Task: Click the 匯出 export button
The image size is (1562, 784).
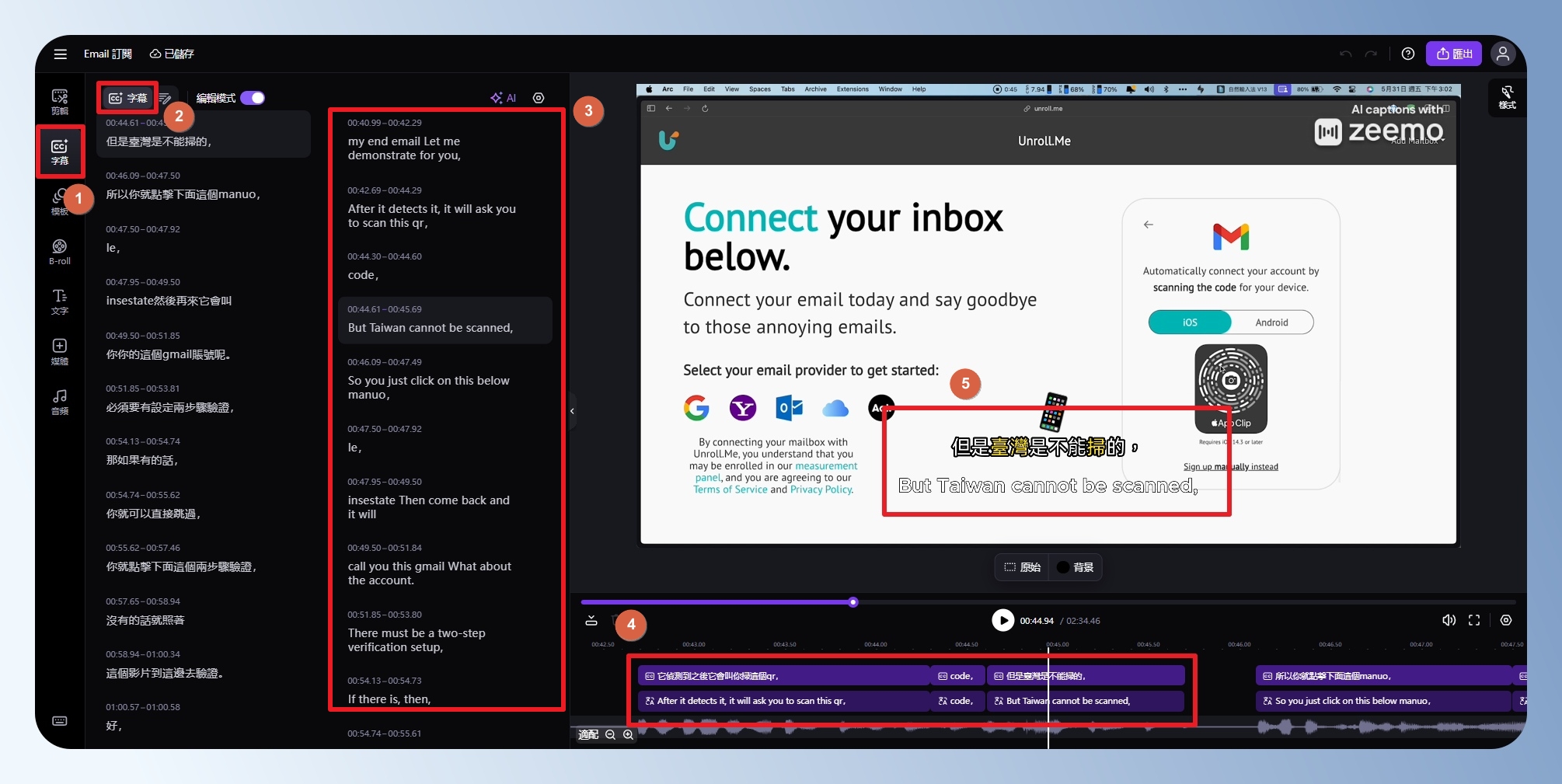Action: 1454,54
